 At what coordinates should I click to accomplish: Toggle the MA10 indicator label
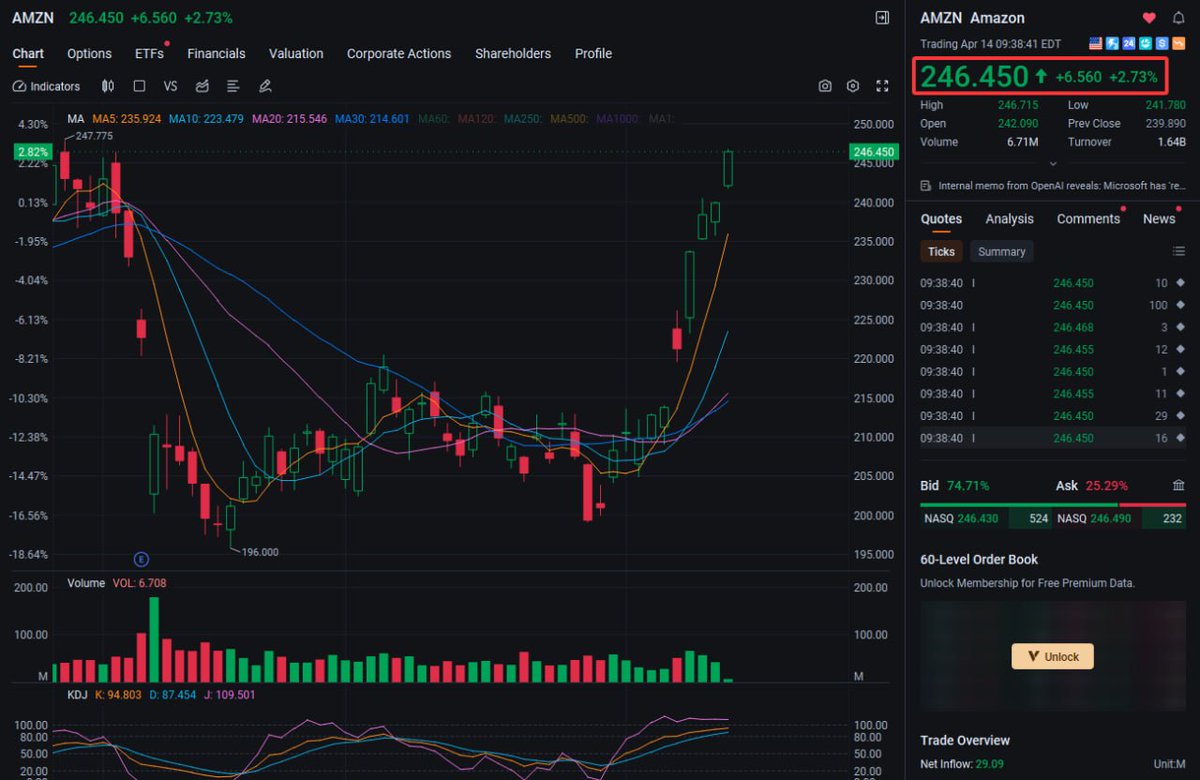click(x=206, y=119)
